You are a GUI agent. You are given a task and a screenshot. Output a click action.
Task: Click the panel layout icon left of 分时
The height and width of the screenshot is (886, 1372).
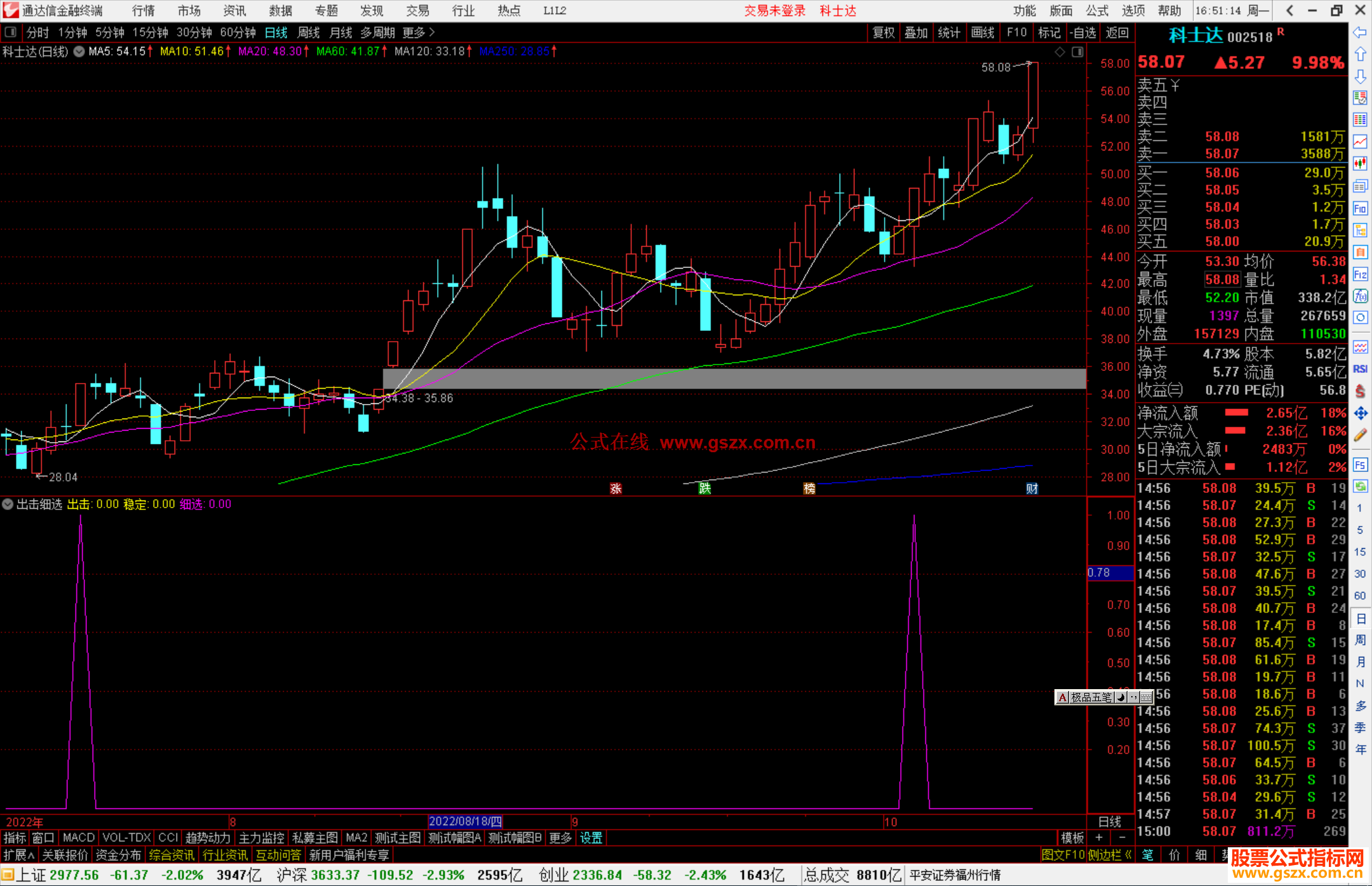click(x=11, y=32)
